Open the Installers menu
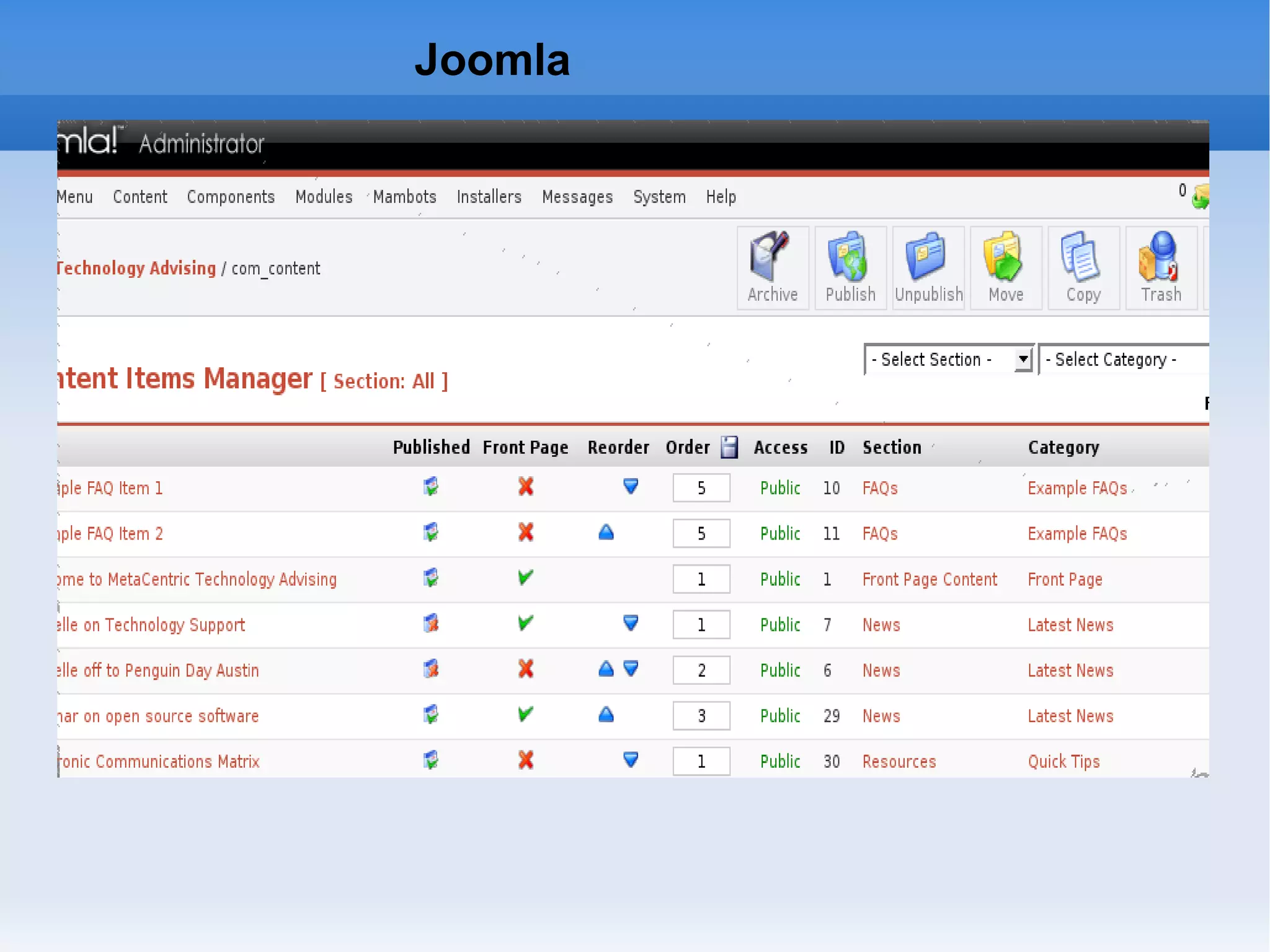The width and height of the screenshot is (1270, 952). [489, 197]
